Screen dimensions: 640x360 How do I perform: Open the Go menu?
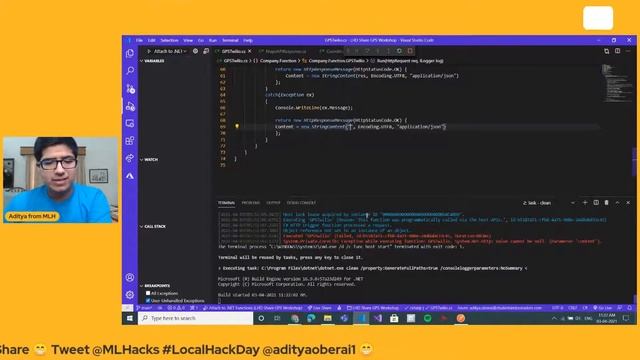[201, 40]
